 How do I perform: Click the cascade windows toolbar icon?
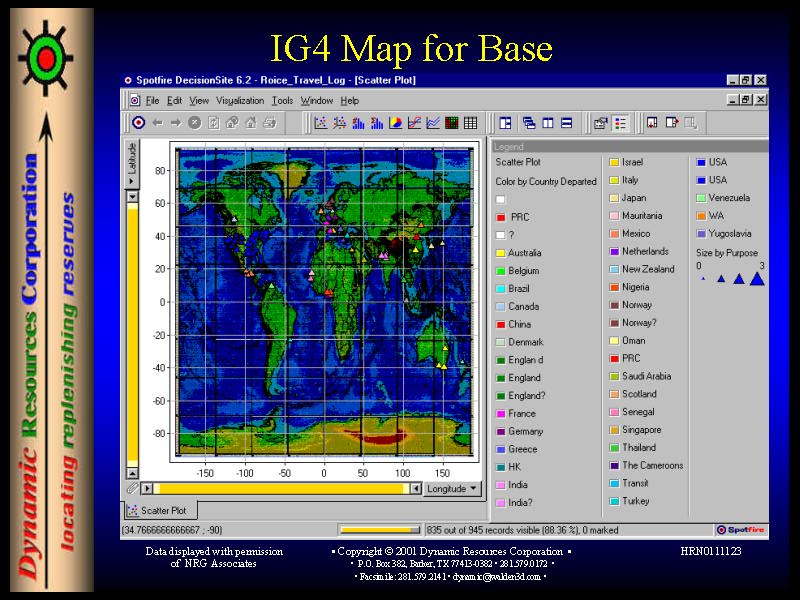529,123
